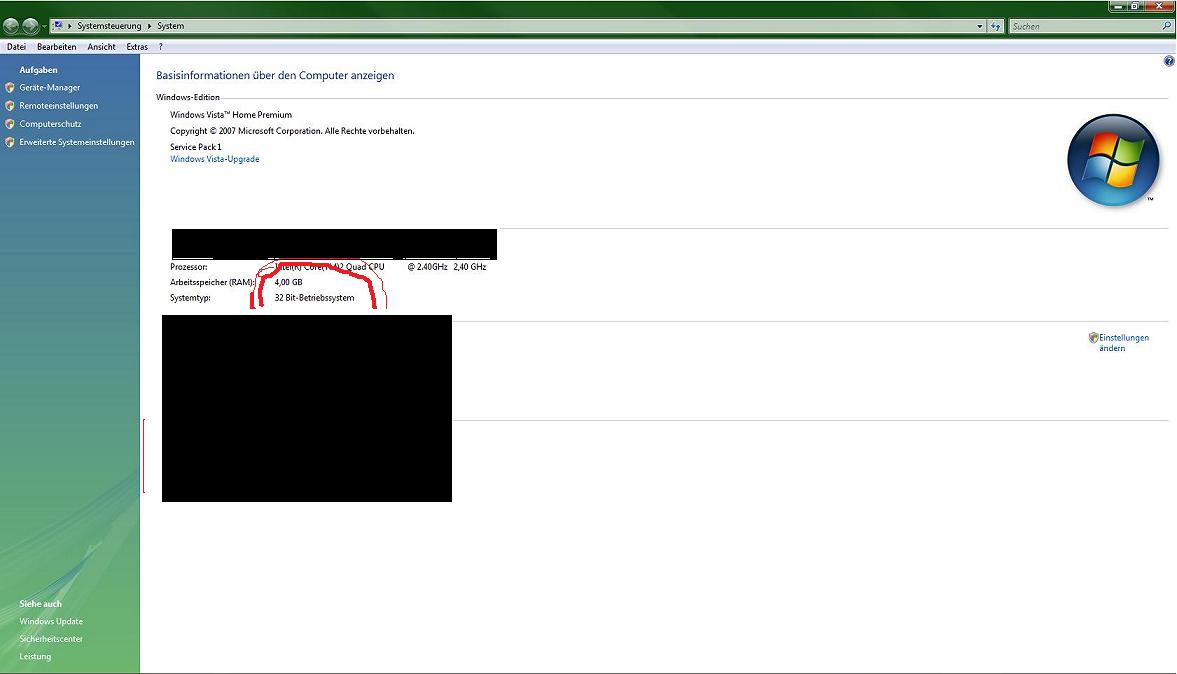
Task: Open Erweiterte Systemeinstellungen from the sidebar
Action: click(76, 143)
